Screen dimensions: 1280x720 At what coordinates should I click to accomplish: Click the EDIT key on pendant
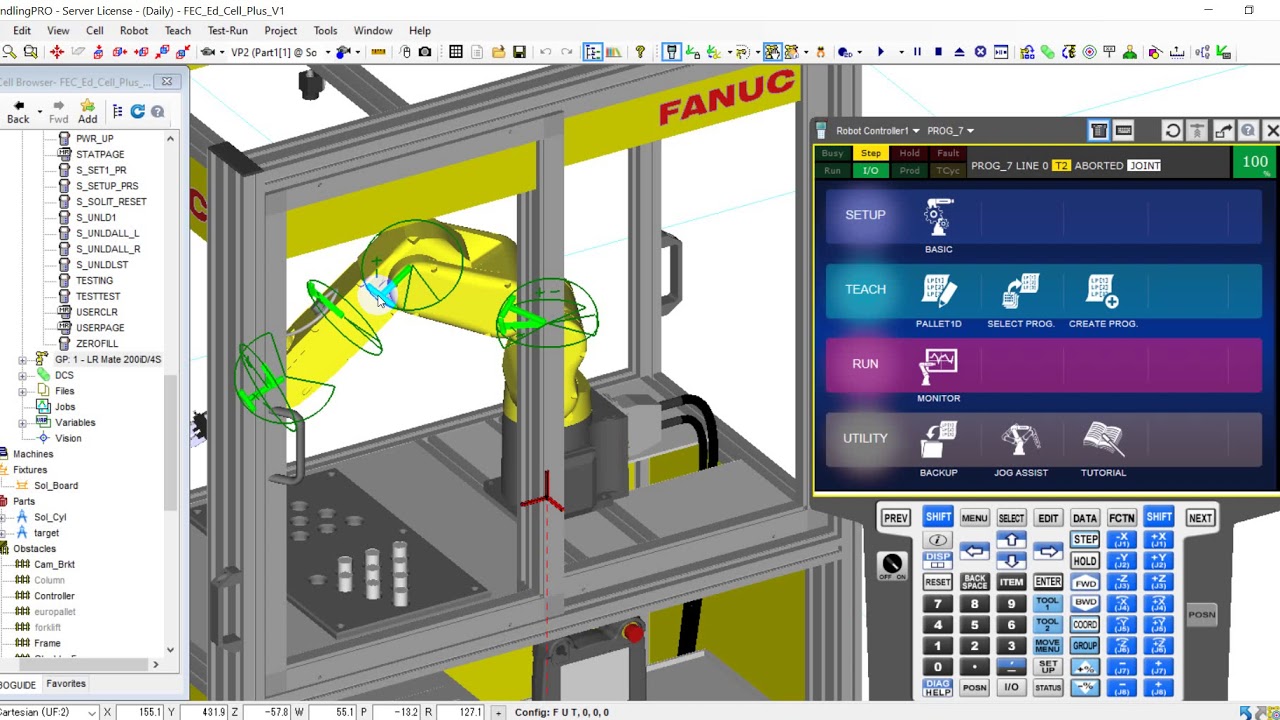pyautogui.click(x=1048, y=518)
